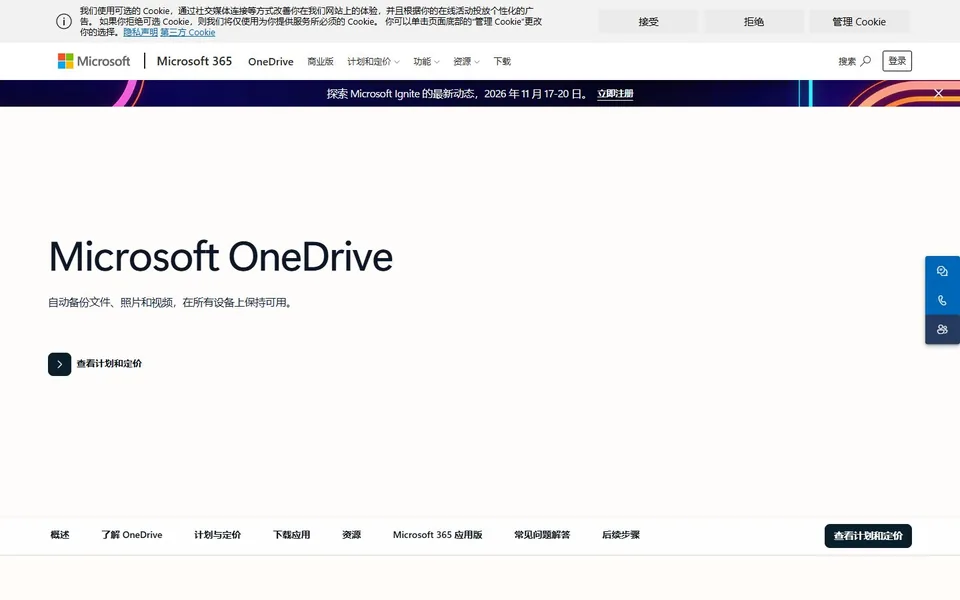Open the 隐私声明 link
Viewport: 960px width, 600px height.
point(141,32)
